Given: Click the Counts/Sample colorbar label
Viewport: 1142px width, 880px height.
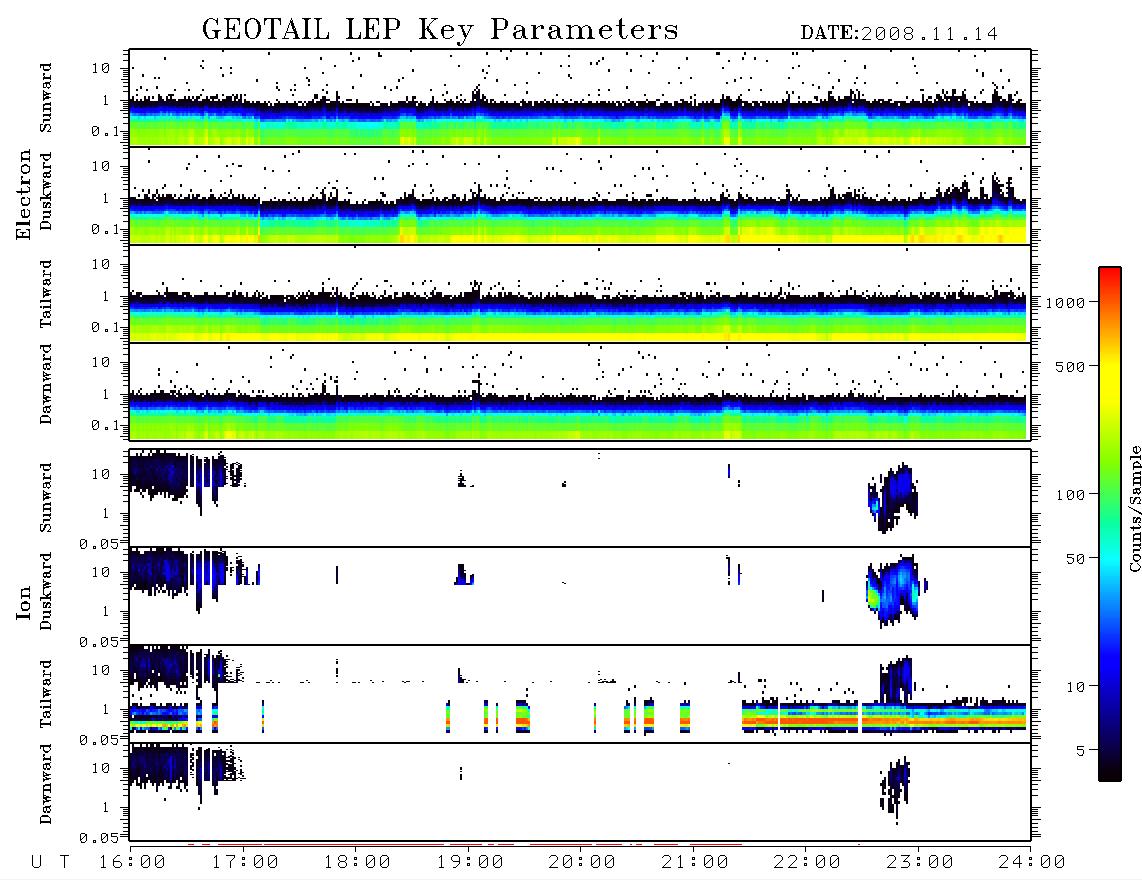Looking at the screenshot, I should click(x=1134, y=508).
